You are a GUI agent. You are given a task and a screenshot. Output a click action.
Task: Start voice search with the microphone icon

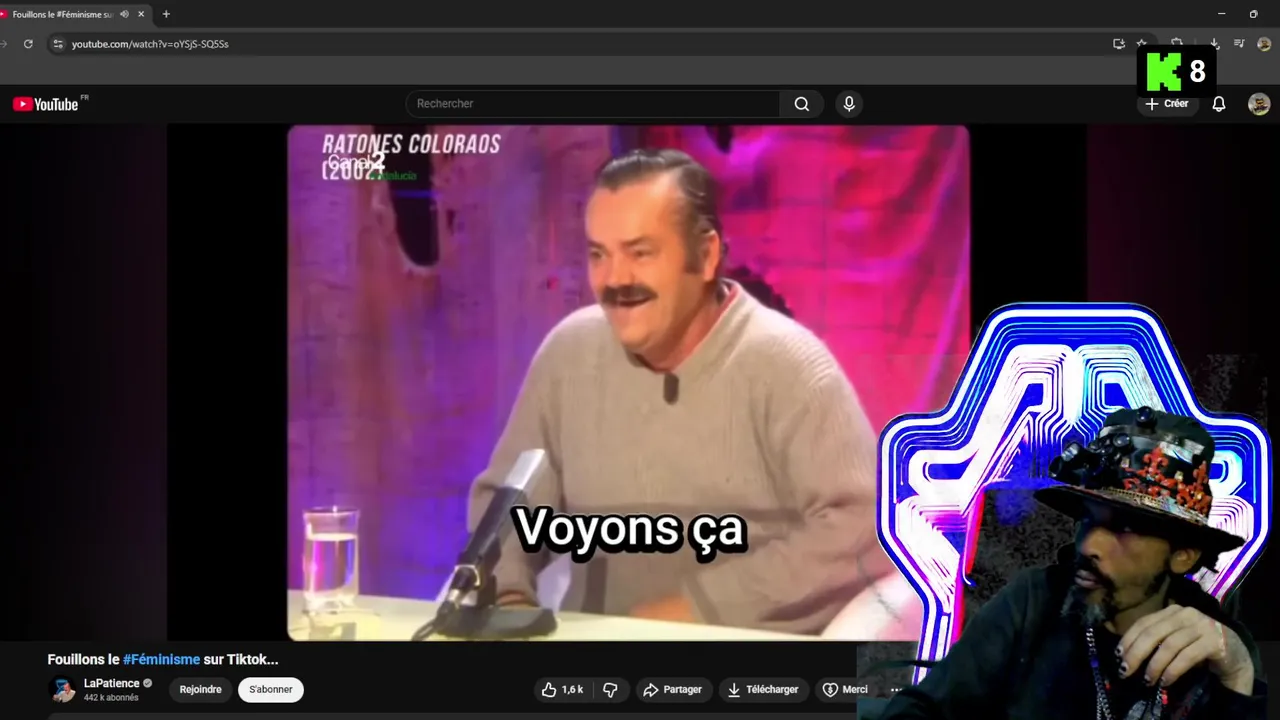click(x=849, y=104)
